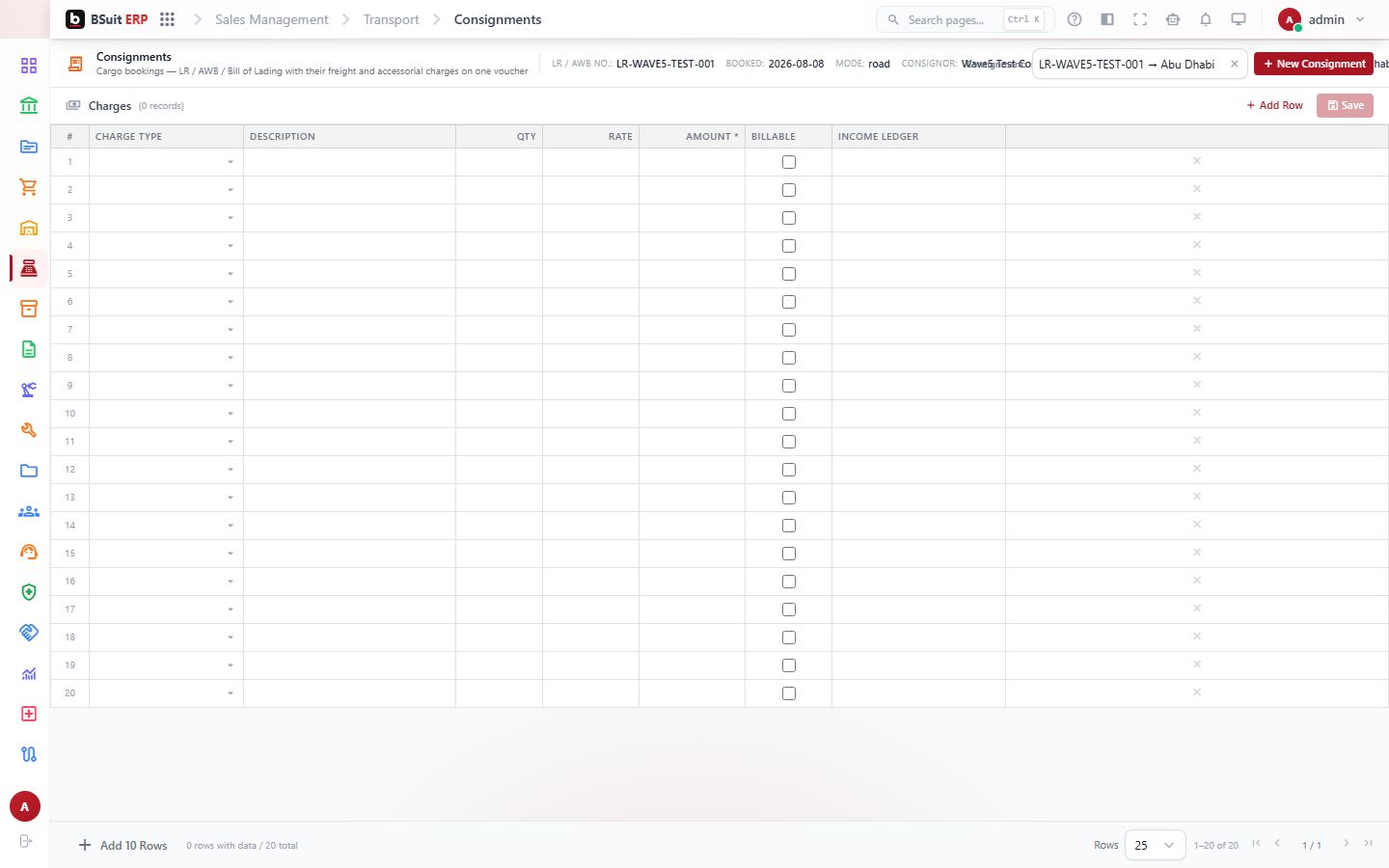Open the people group sidebar icon

29,511
